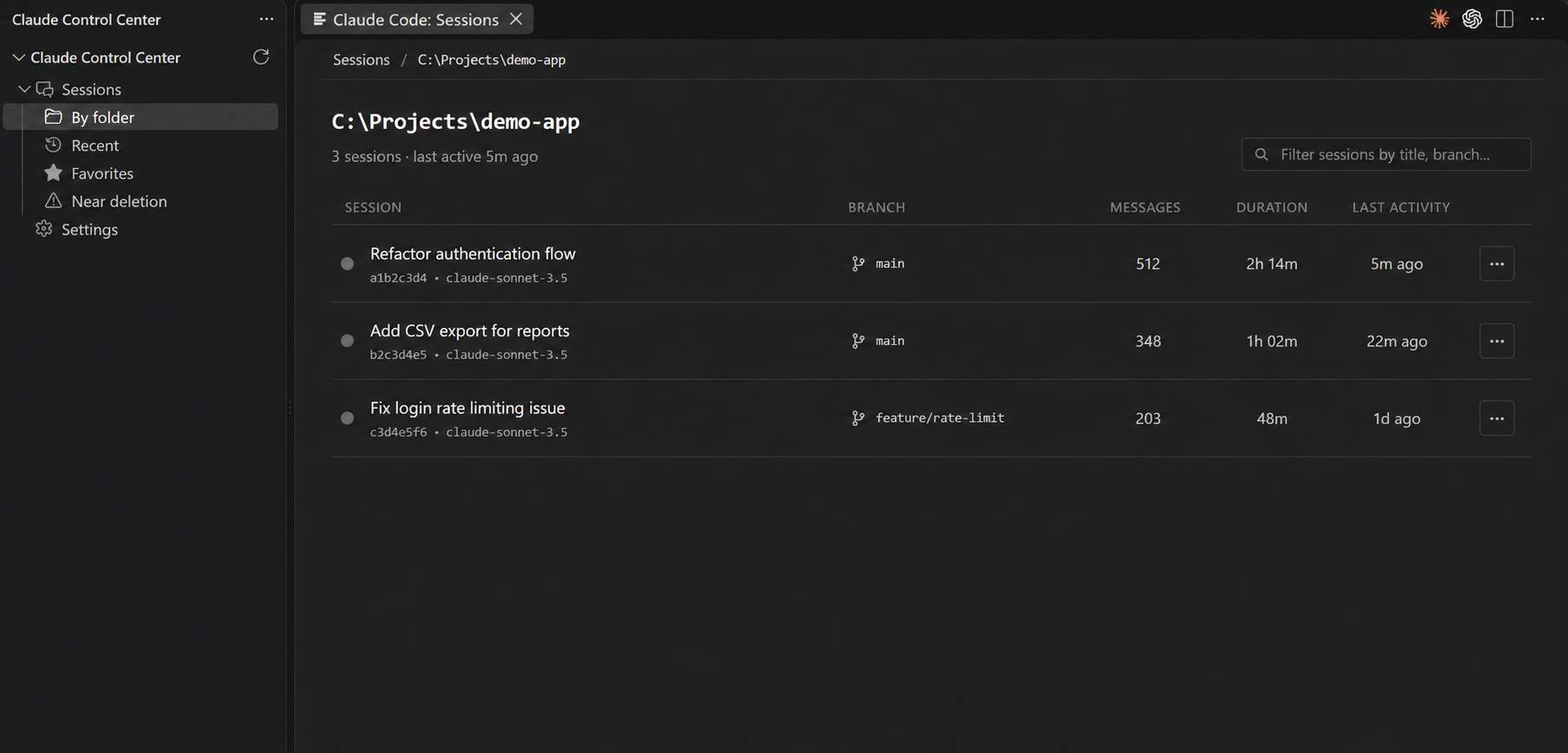The width and height of the screenshot is (1568, 753).
Task: Click session ID b2c3d4e5 • claude-sonnet-3.5
Action: click(x=469, y=354)
